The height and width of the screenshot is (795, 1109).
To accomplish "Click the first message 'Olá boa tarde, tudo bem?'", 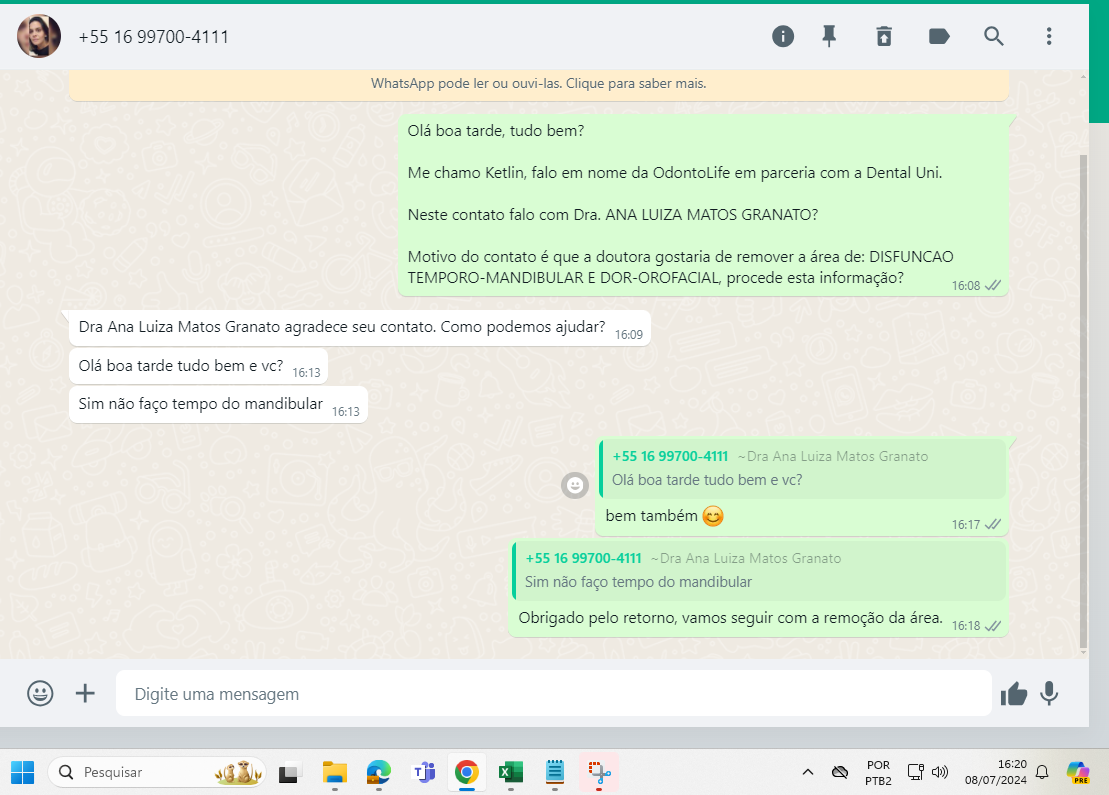I will 496,131.
